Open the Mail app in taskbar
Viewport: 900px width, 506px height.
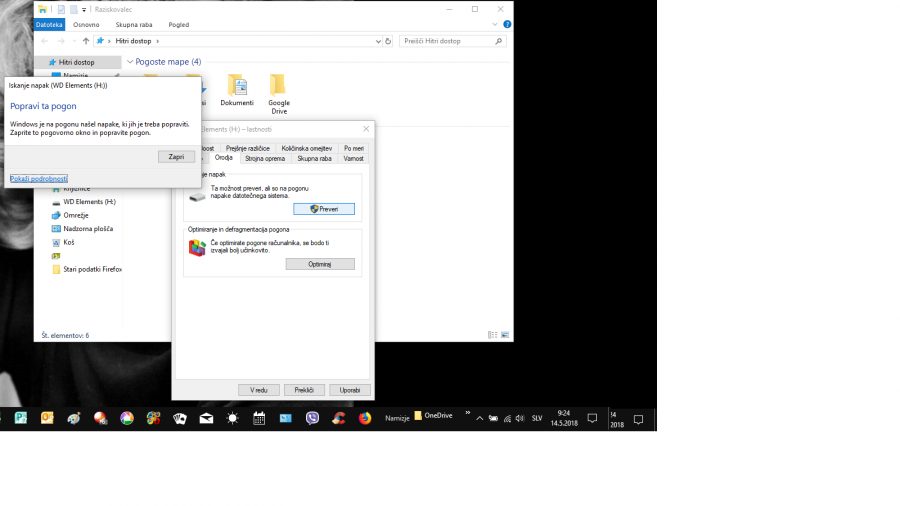click(x=206, y=418)
